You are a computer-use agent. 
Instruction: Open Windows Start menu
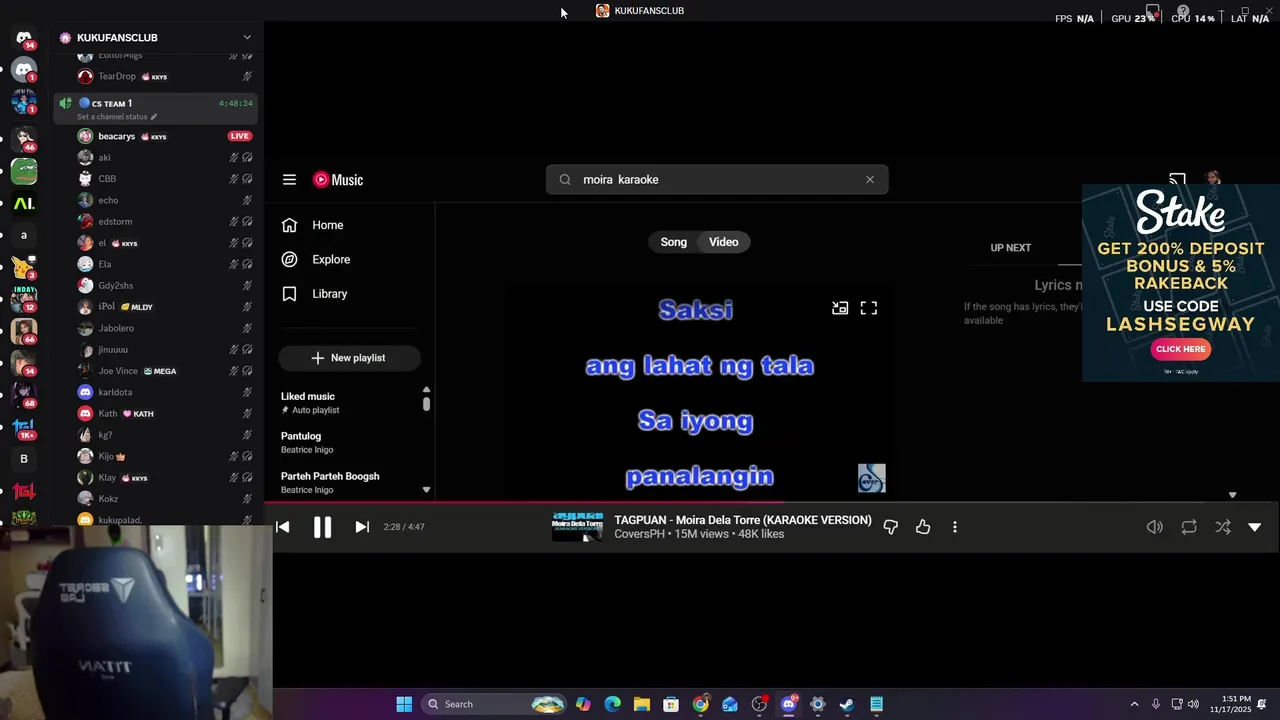coord(404,704)
